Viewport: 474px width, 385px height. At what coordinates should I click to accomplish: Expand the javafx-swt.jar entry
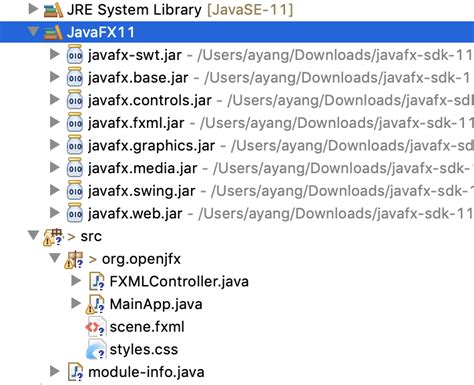[x=54, y=54]
